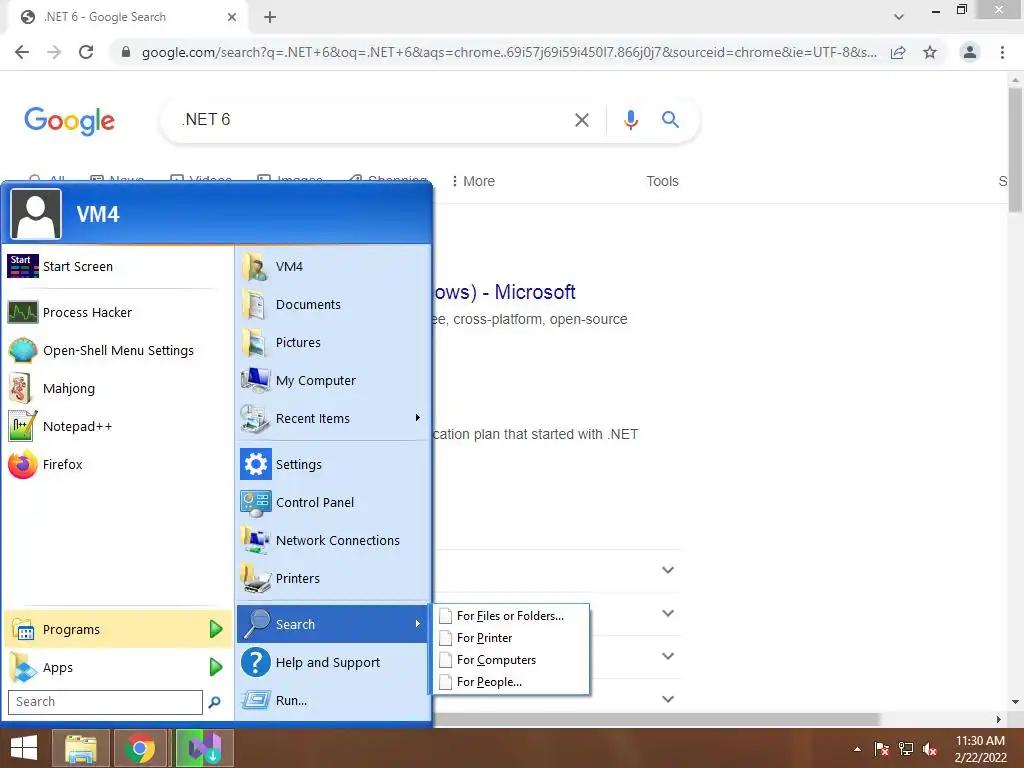Go to the Google homepage logo
1024x768 pixels.
pos(69,120)
